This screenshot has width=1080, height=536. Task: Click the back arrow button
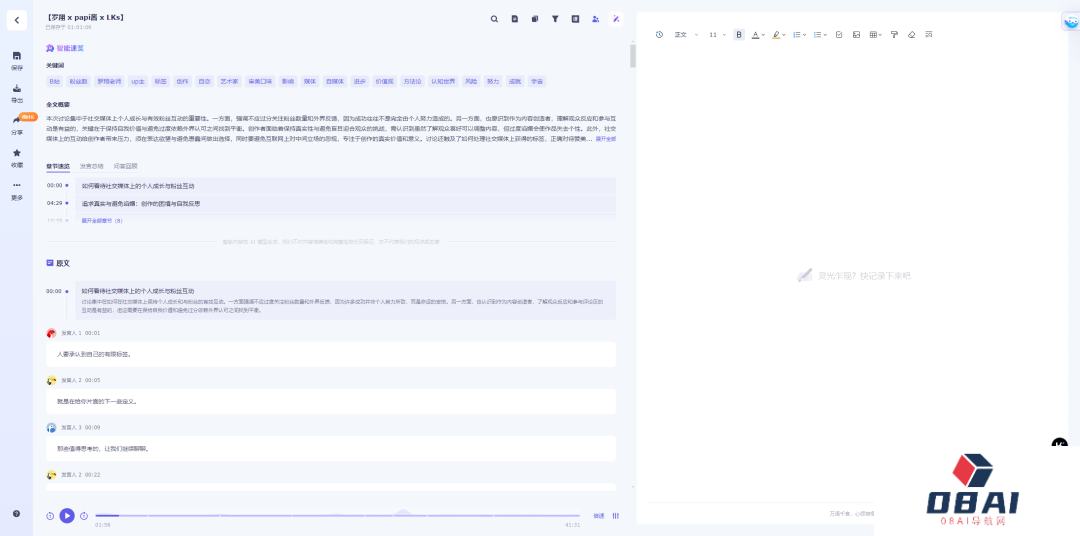pos(16,20)
